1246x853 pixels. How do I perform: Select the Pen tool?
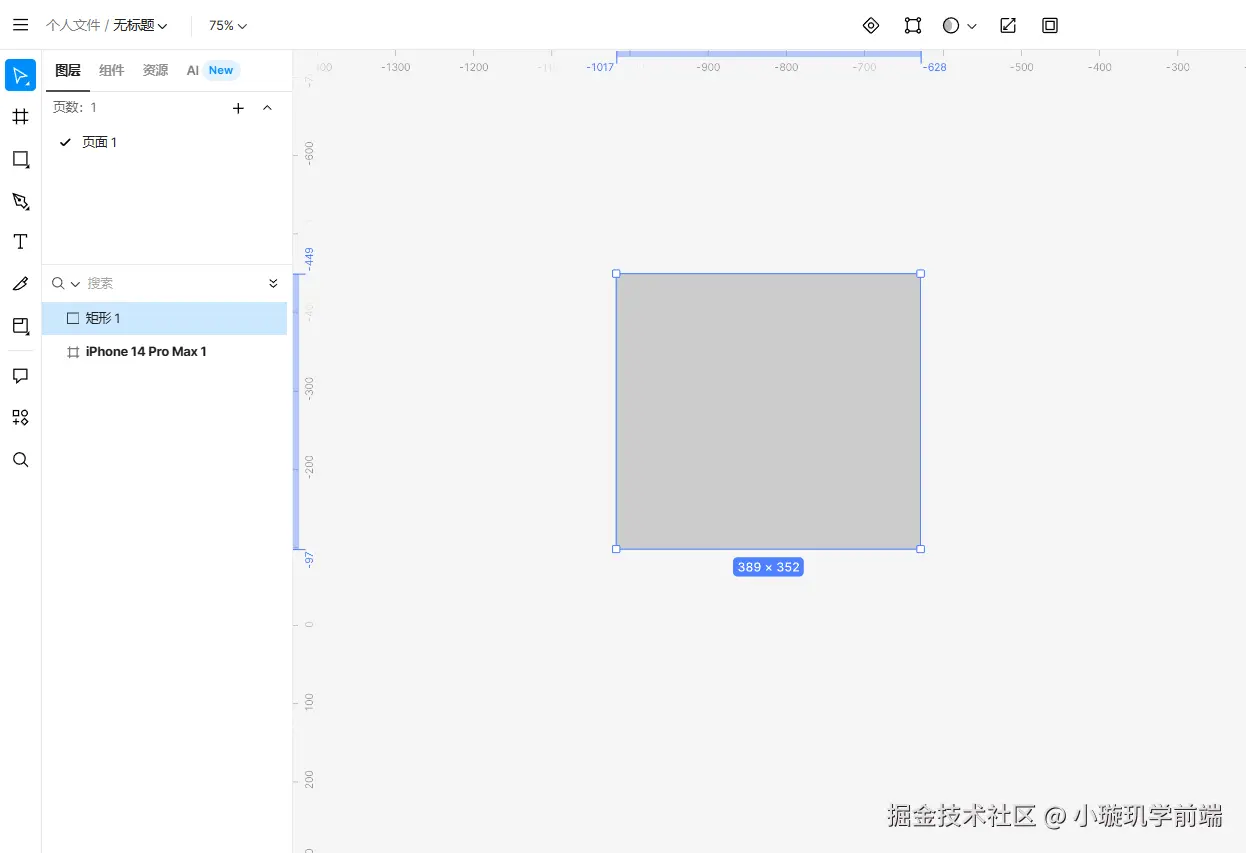click(x=21, y=201)
